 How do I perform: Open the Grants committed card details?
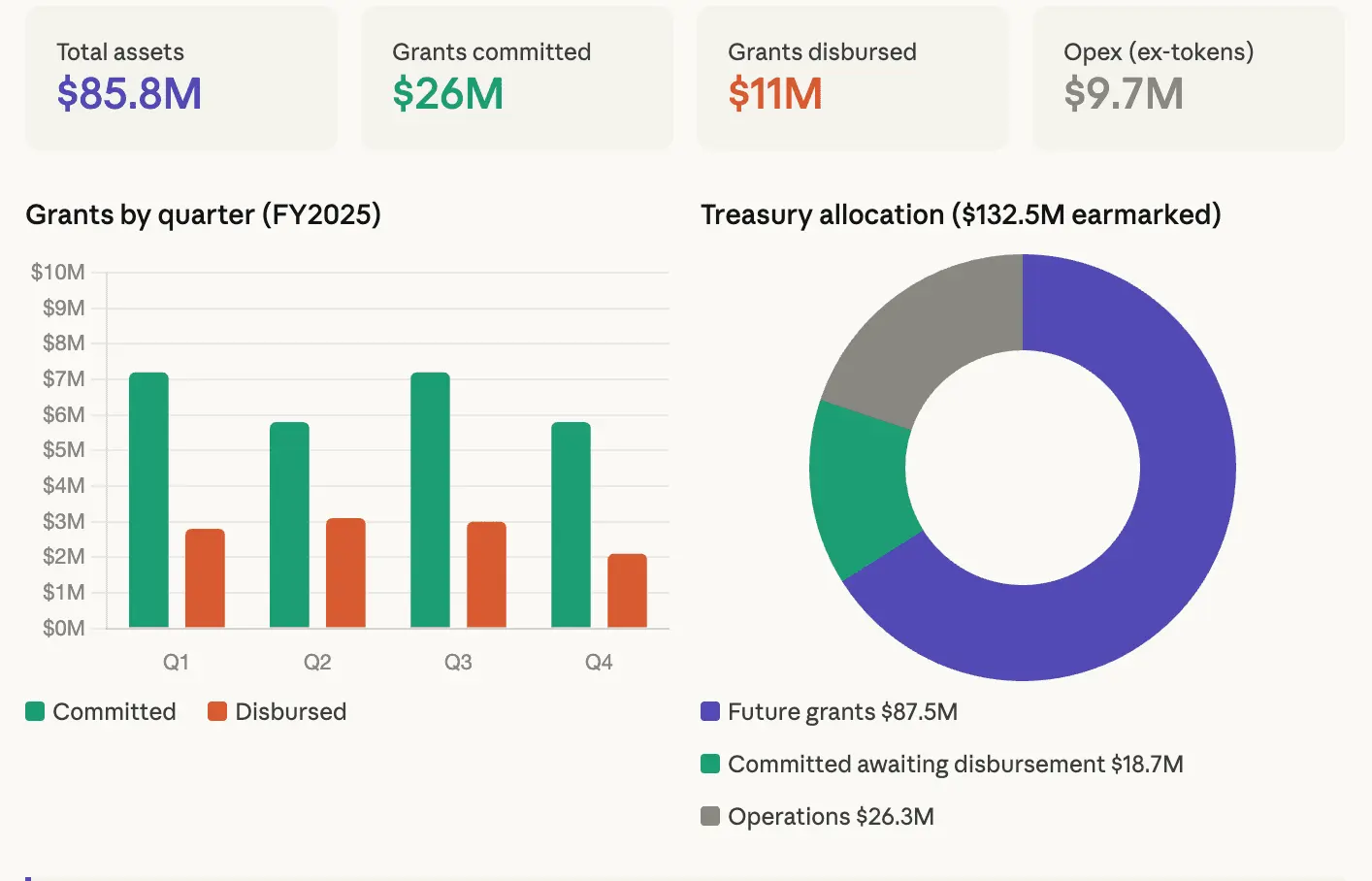pyautogui.click(x=516, y=78)
